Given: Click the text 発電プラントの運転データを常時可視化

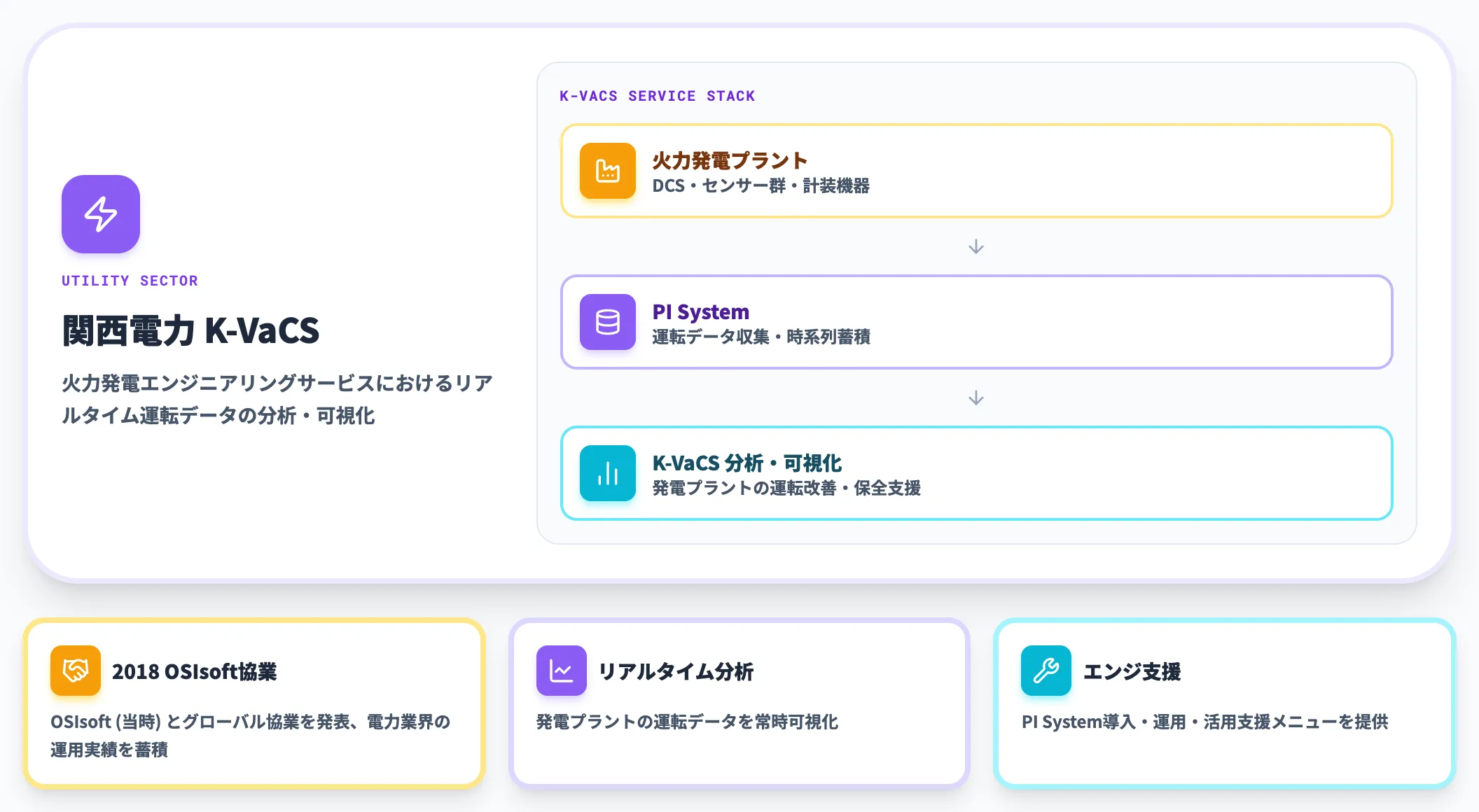Looking at the screenshot, I should (687, 722).
